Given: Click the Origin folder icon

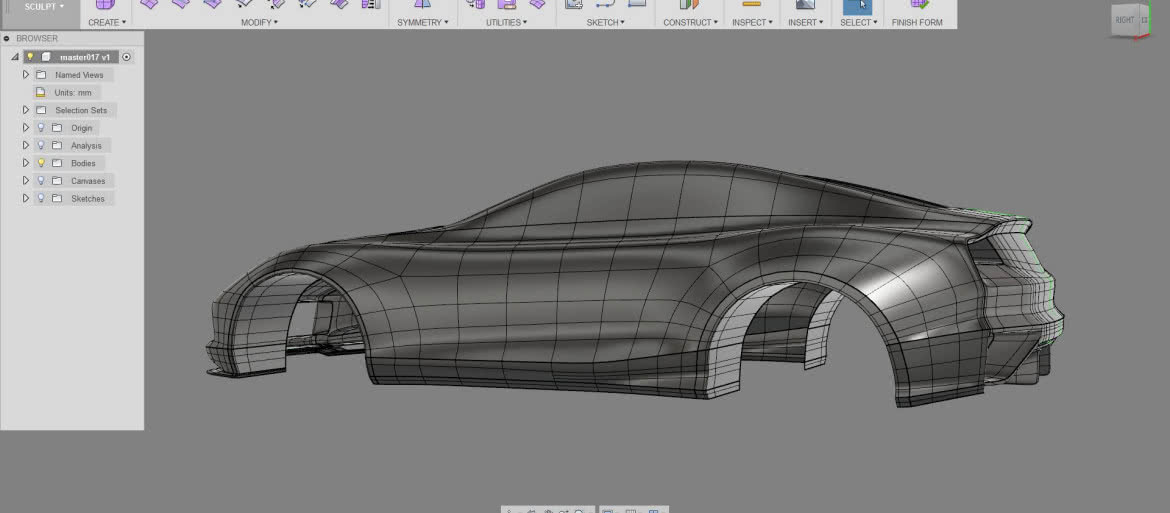Looking at the screenshot, I should click(x=57, y=128).
